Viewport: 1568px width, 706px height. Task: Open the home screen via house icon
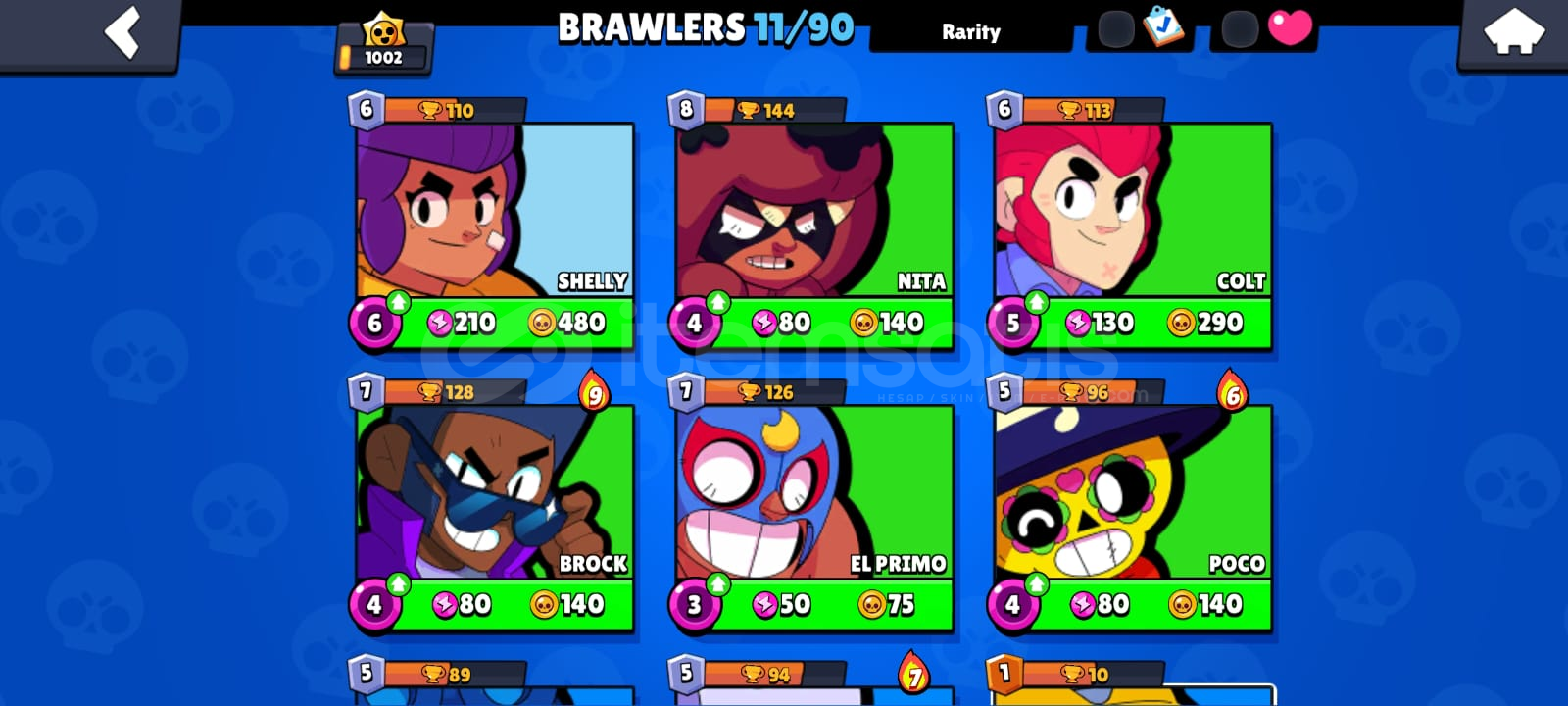click(1513, 31)
